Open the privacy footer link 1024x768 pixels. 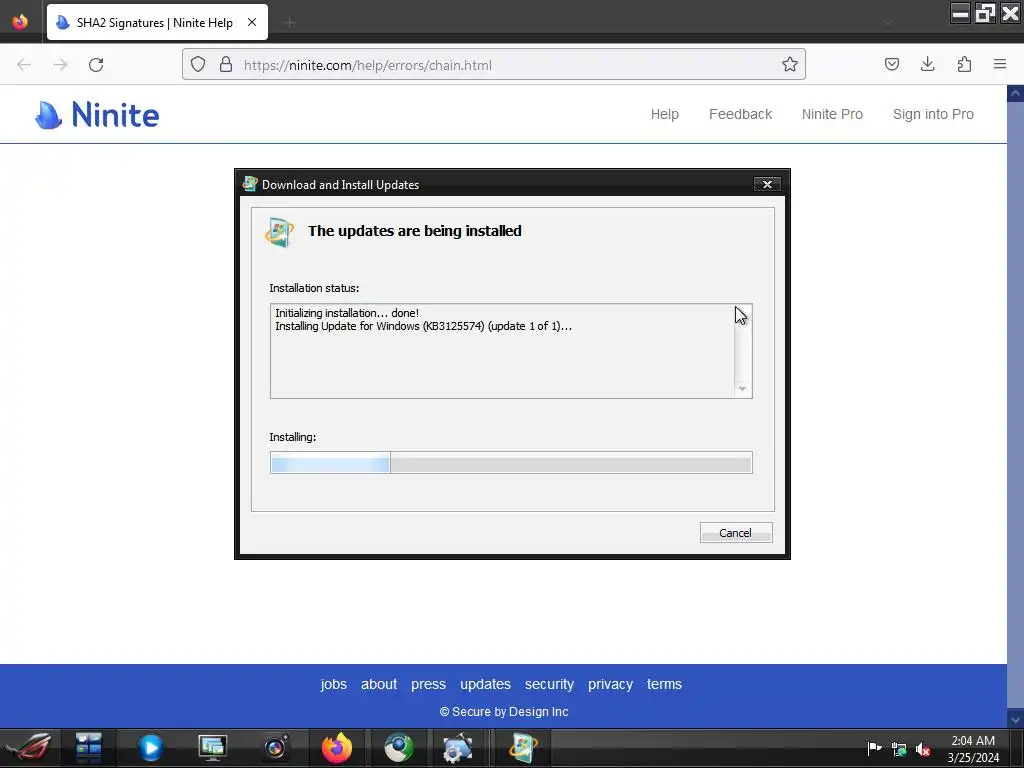611,684
